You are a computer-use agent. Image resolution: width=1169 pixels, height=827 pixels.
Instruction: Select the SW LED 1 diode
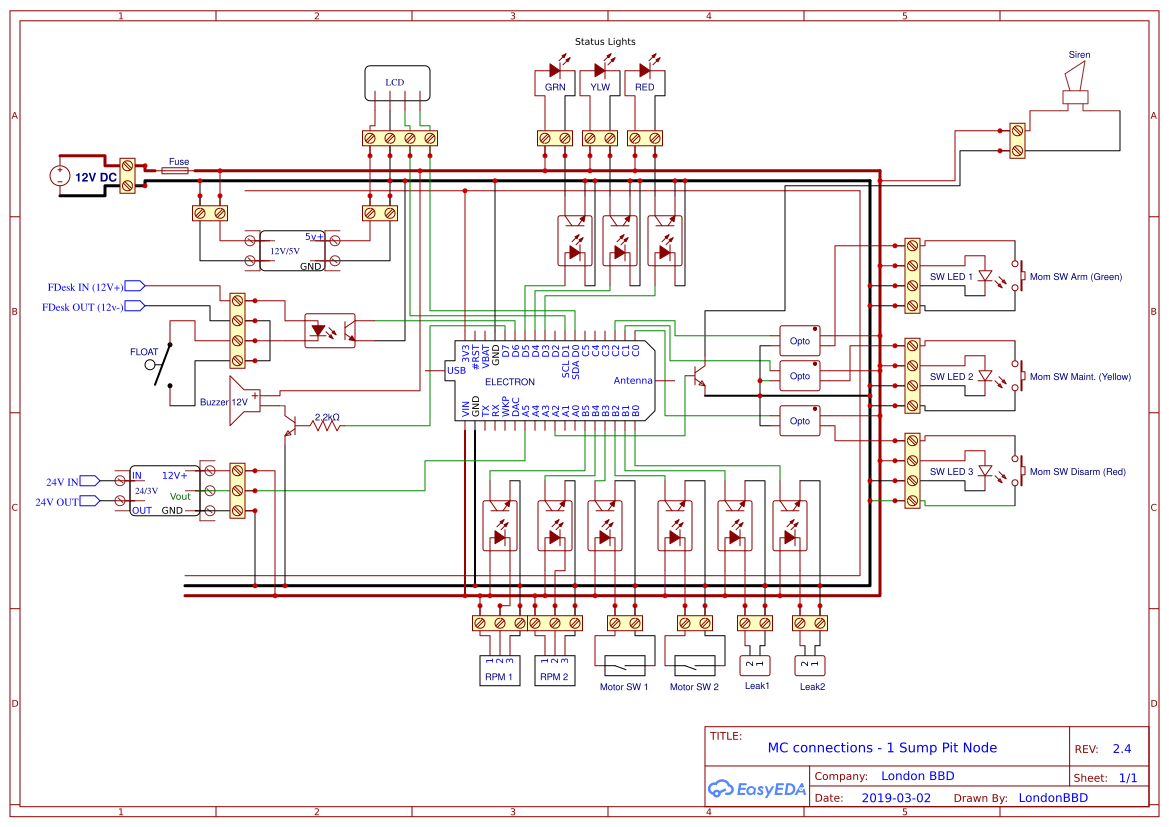point(986,276)
